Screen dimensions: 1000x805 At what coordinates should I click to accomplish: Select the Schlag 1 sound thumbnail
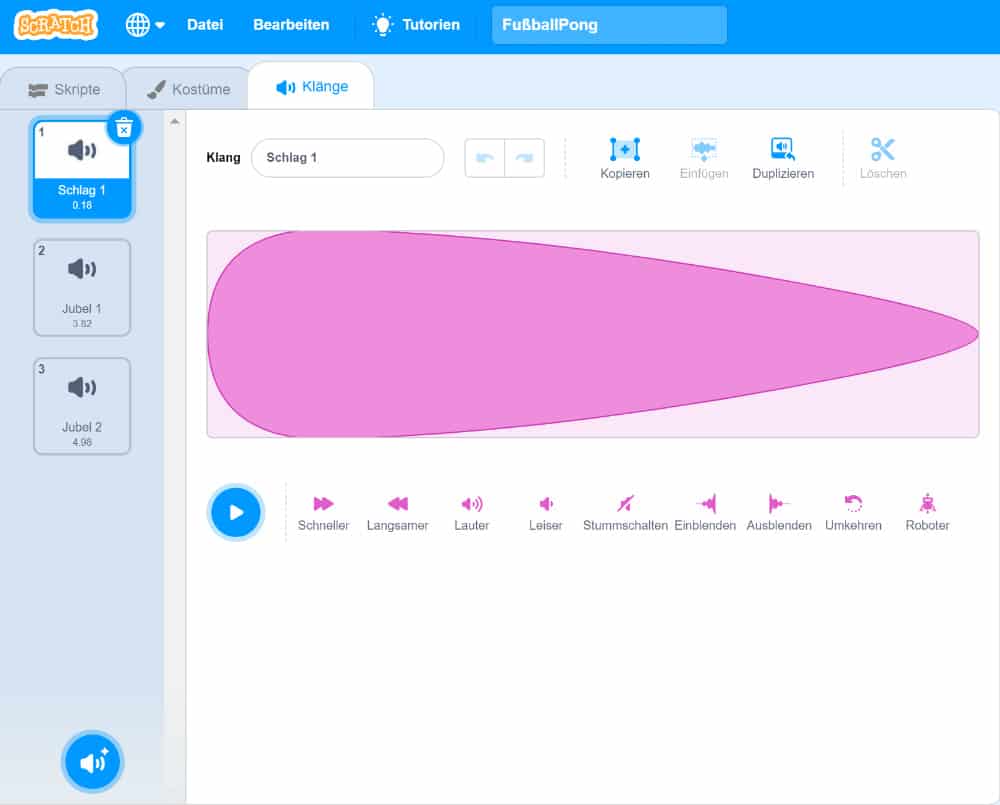pos(82,169)
